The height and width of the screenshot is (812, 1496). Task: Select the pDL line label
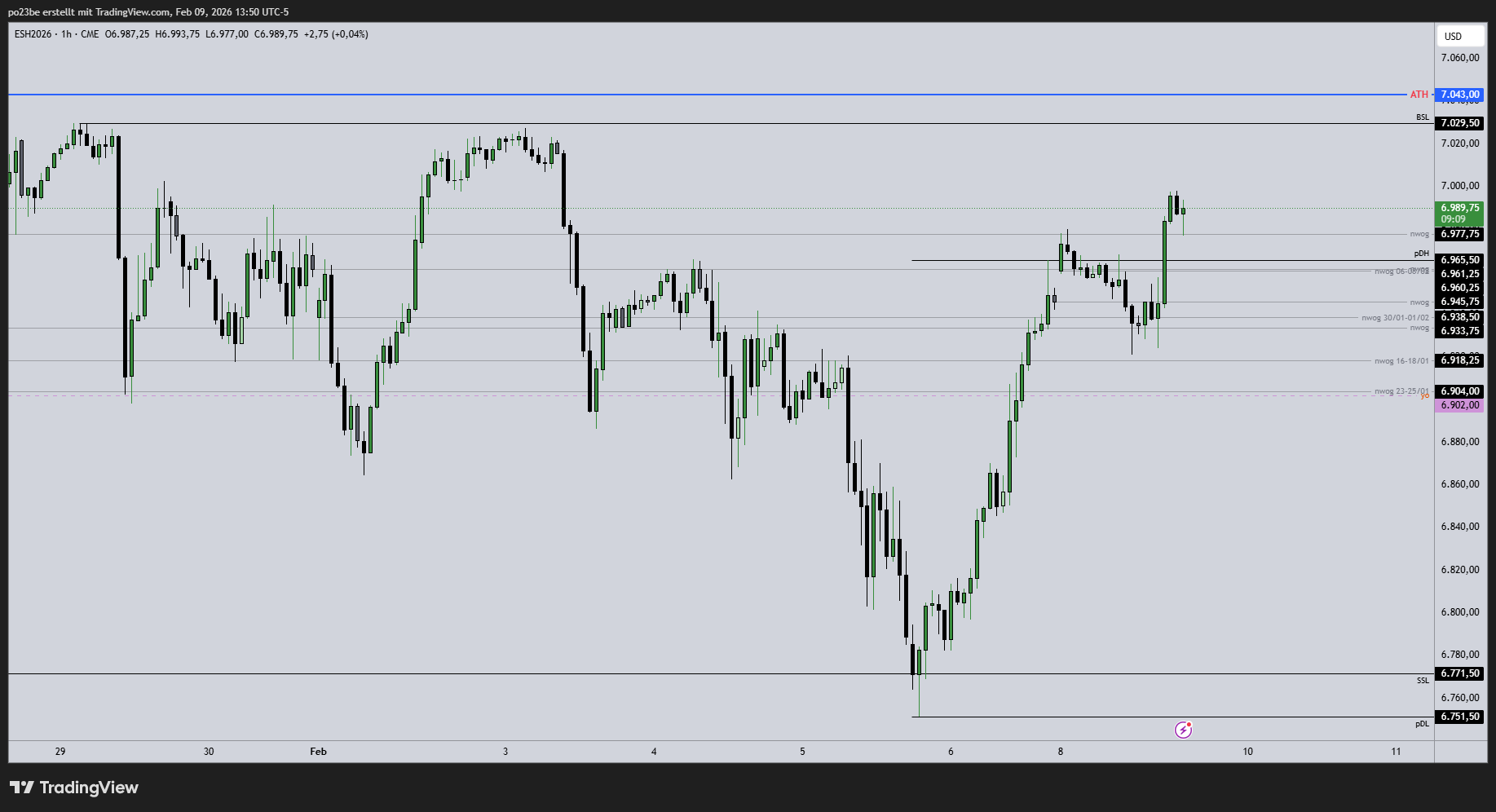(x=1422, y=723)
